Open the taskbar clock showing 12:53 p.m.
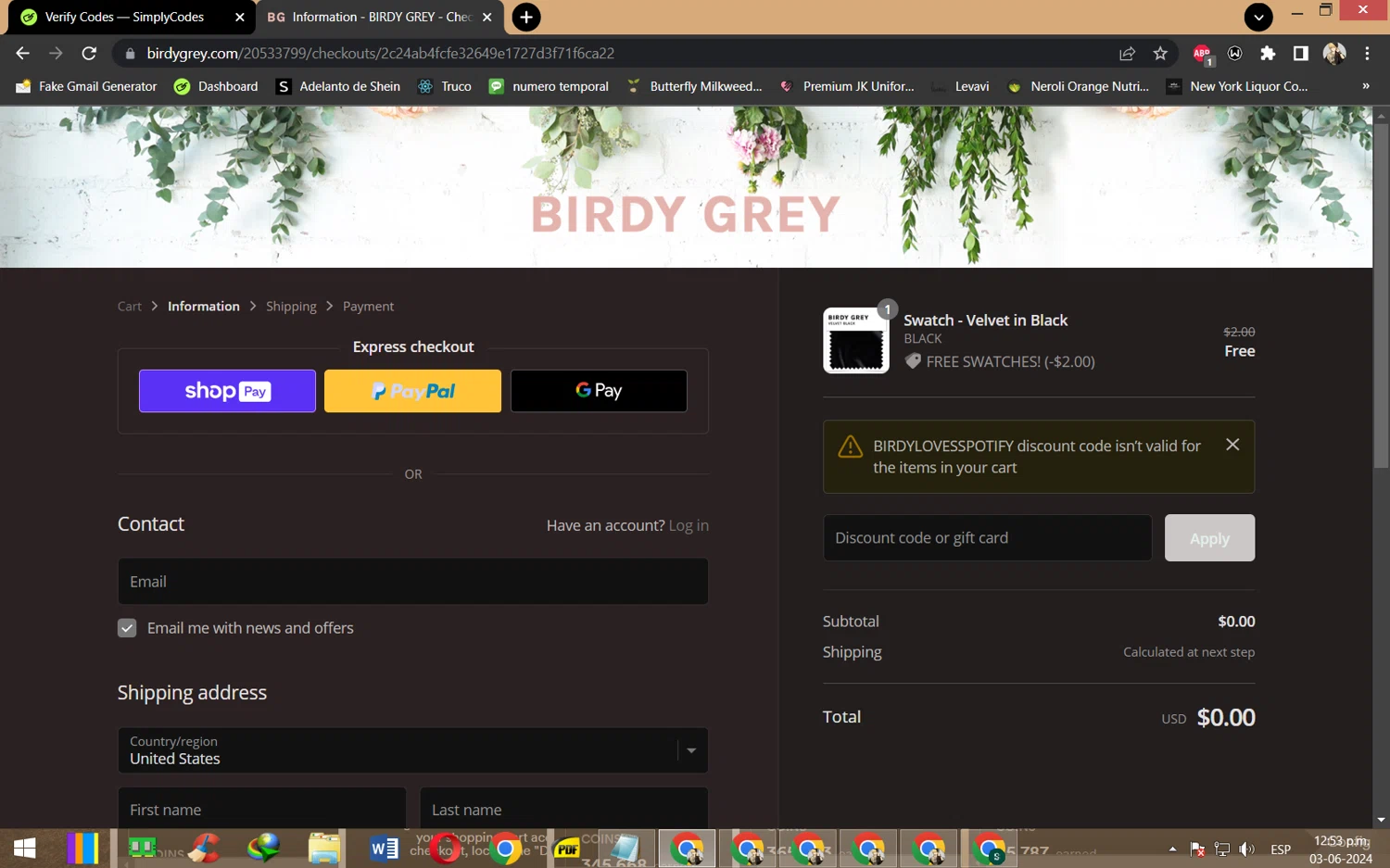Screen dimensions: 1390x868 (x=1341, y=849)
